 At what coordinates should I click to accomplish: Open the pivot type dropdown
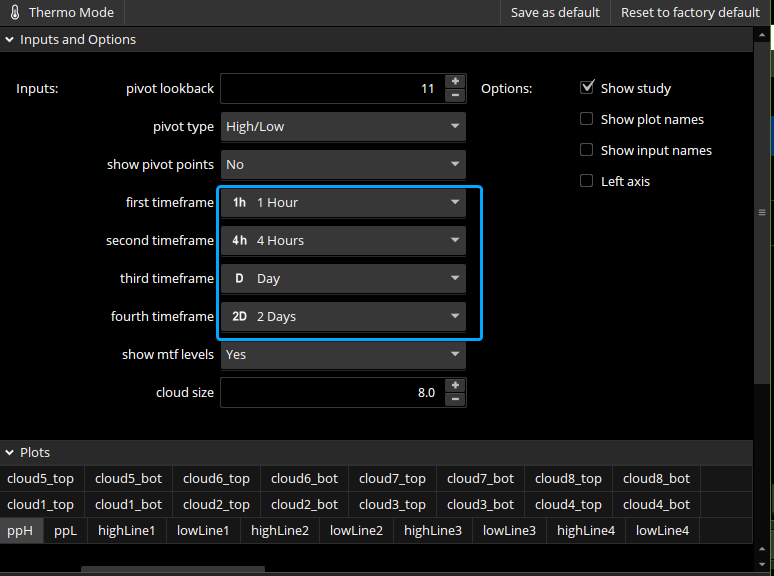click(343, 127)
